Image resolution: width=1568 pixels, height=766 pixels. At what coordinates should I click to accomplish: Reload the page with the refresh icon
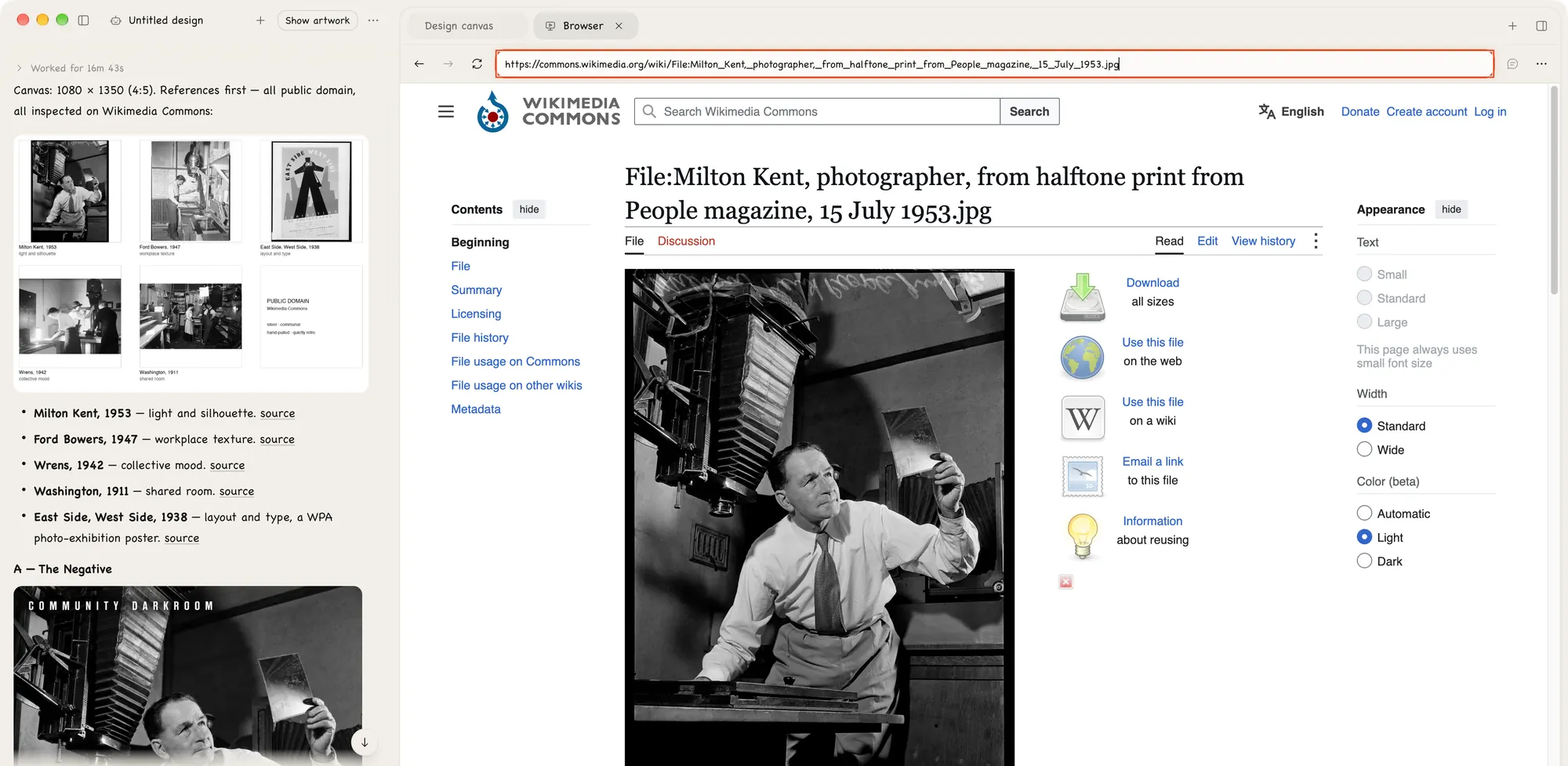coord(477,64)
